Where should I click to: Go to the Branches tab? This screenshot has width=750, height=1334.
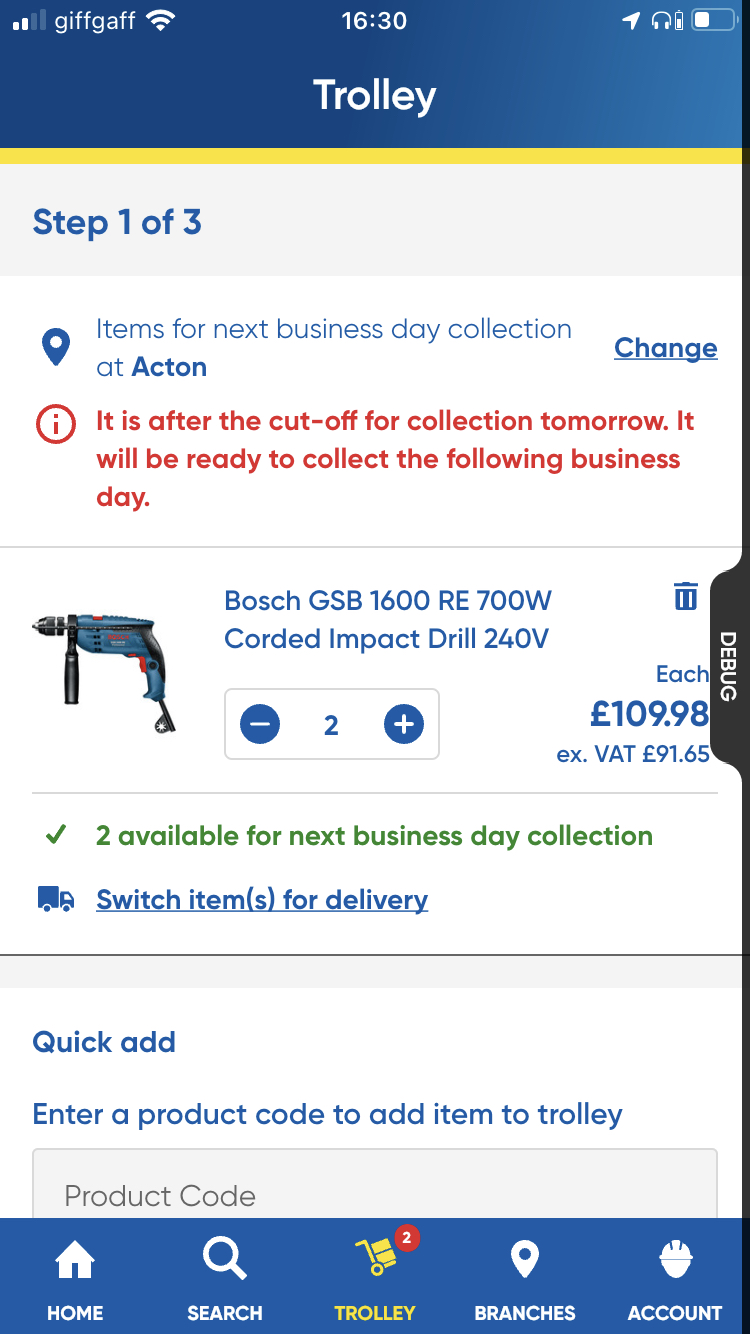[525, 1275]
